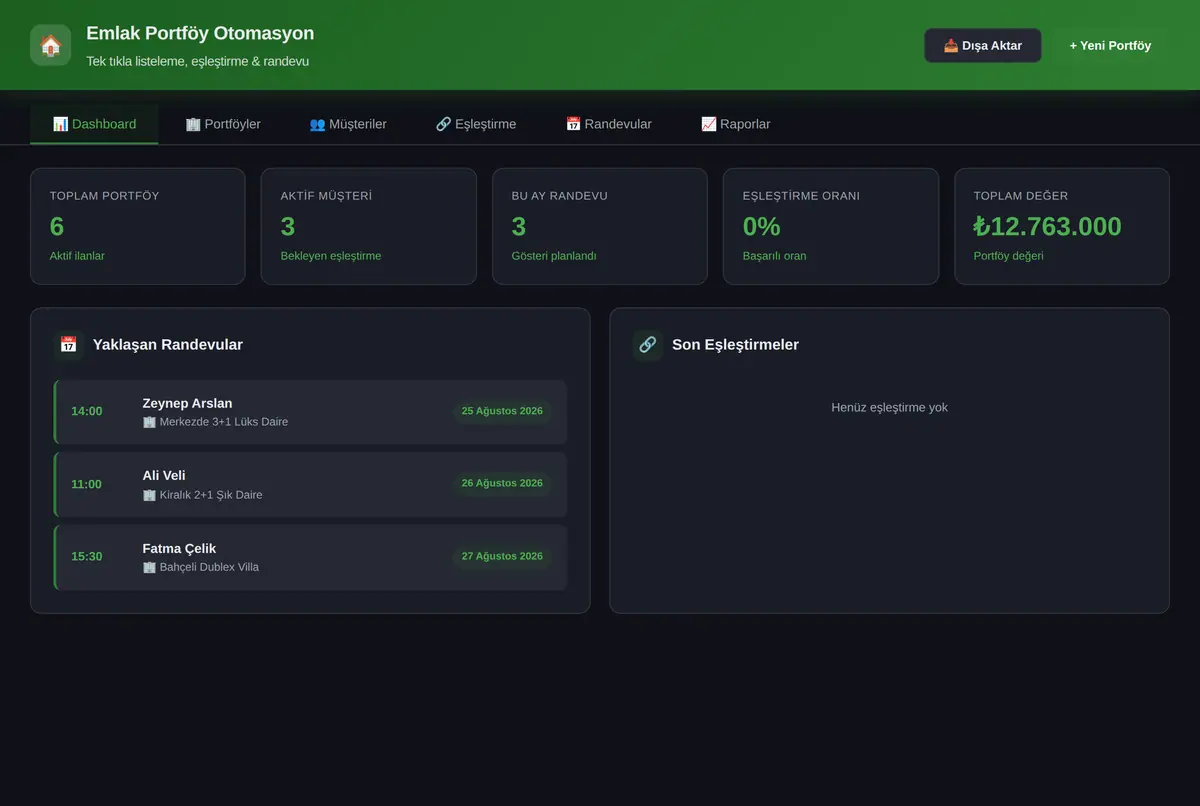Click the link icon beside Son Eşleştirmeler

click(648, 344)
